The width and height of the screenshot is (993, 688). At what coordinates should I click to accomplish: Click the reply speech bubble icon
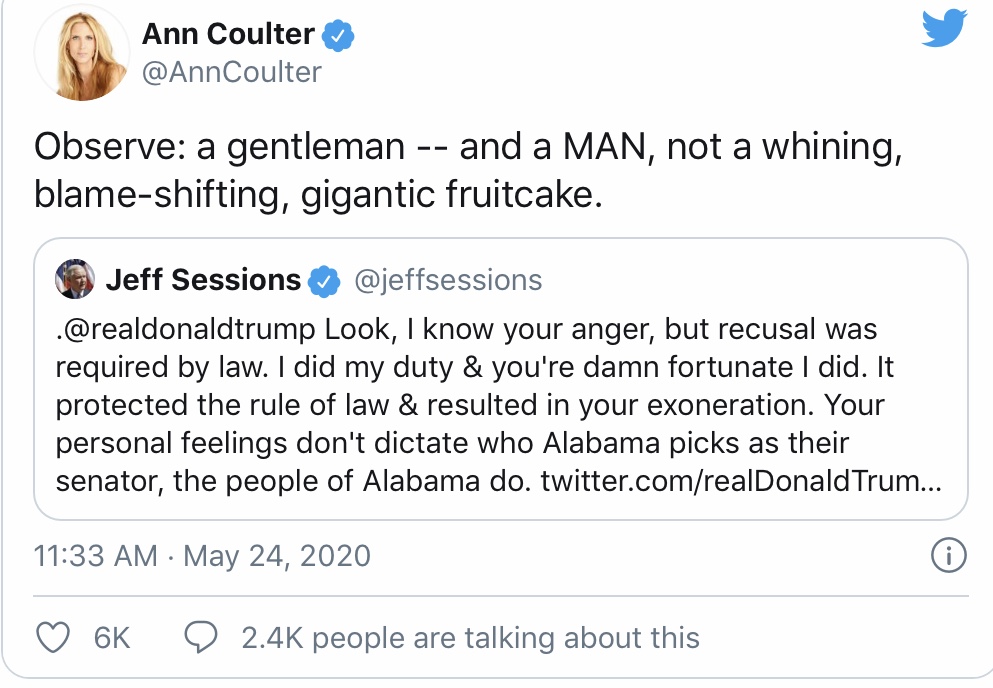(204, 637)
